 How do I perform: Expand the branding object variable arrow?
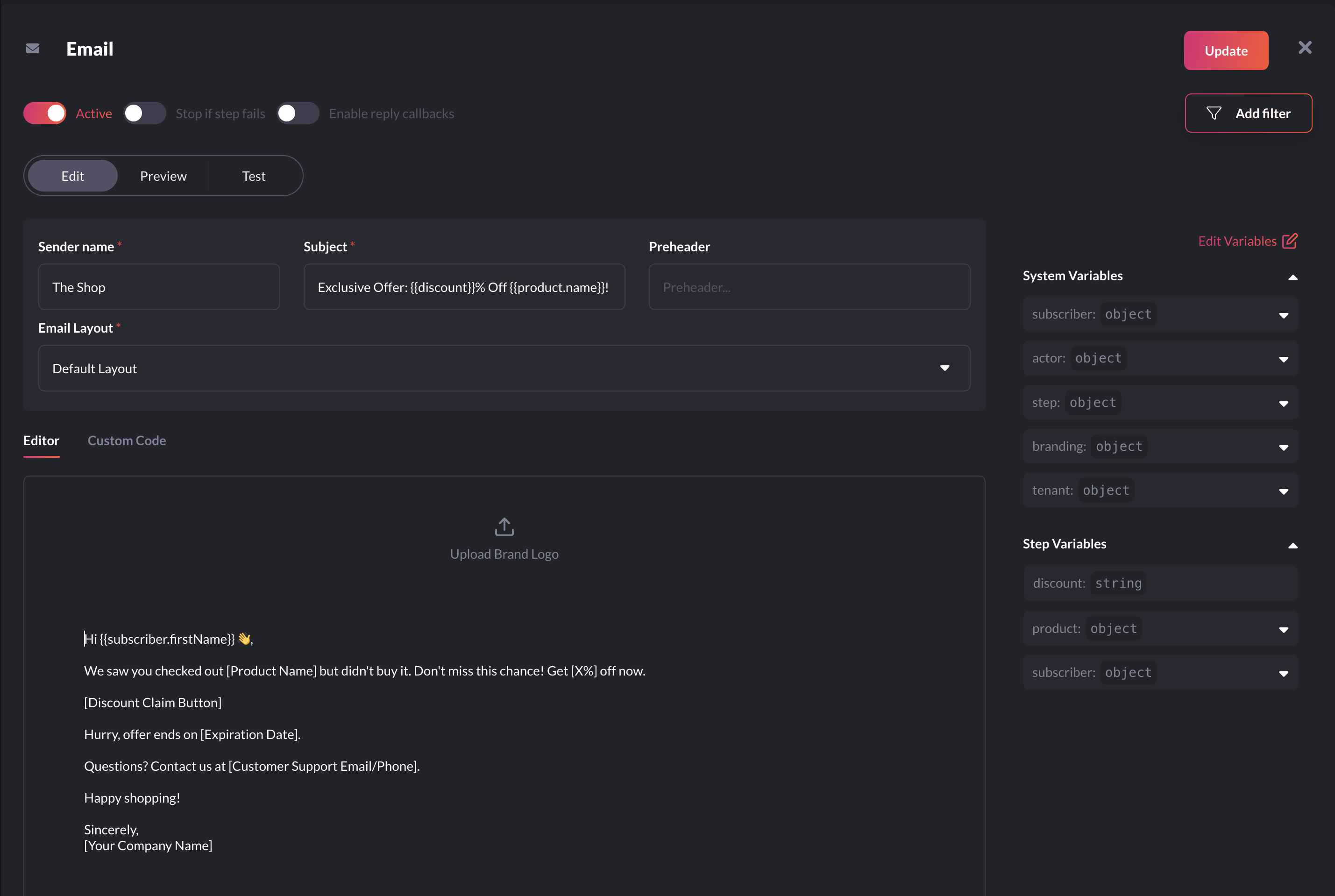[x=1283, y=448]
